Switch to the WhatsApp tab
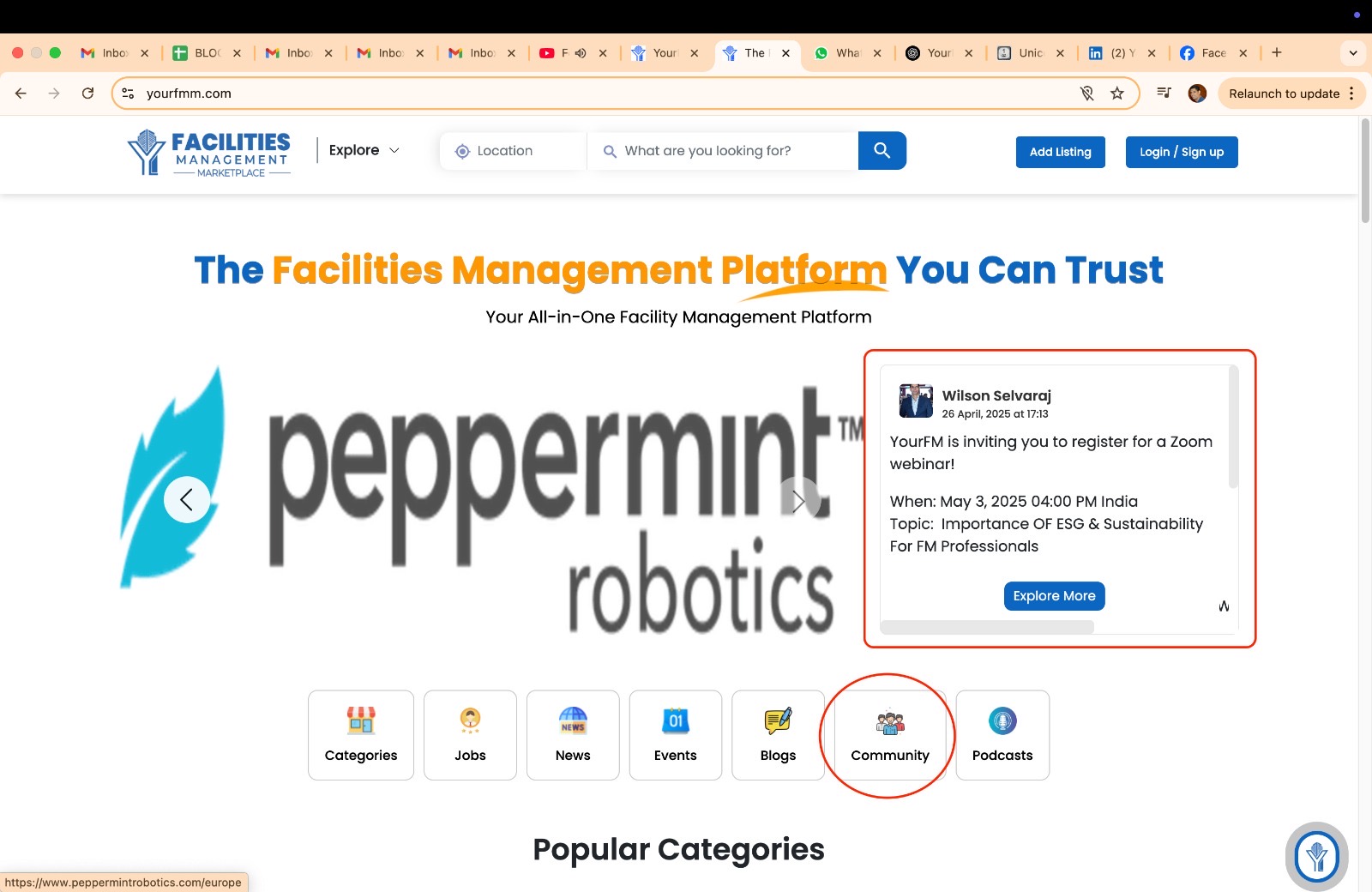1372x892 pixels. [847, 53]
